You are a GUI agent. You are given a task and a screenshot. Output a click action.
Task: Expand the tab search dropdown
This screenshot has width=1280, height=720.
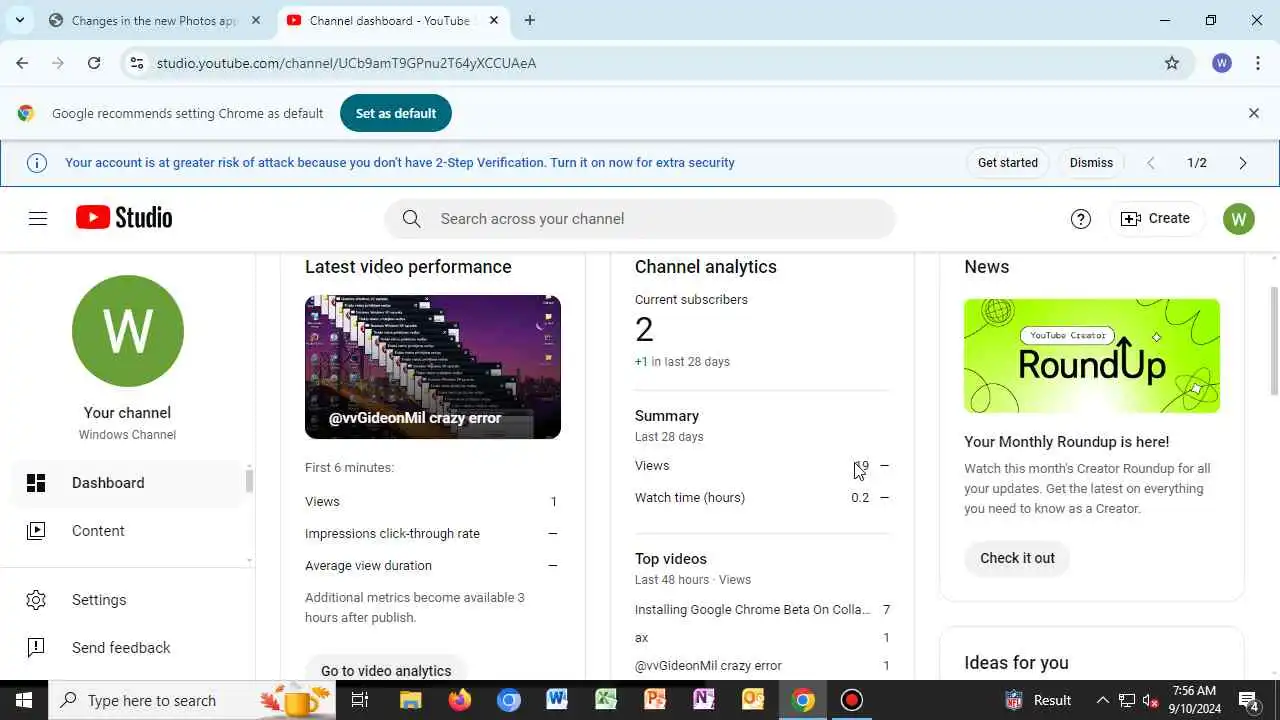click(x=19, y=20)
